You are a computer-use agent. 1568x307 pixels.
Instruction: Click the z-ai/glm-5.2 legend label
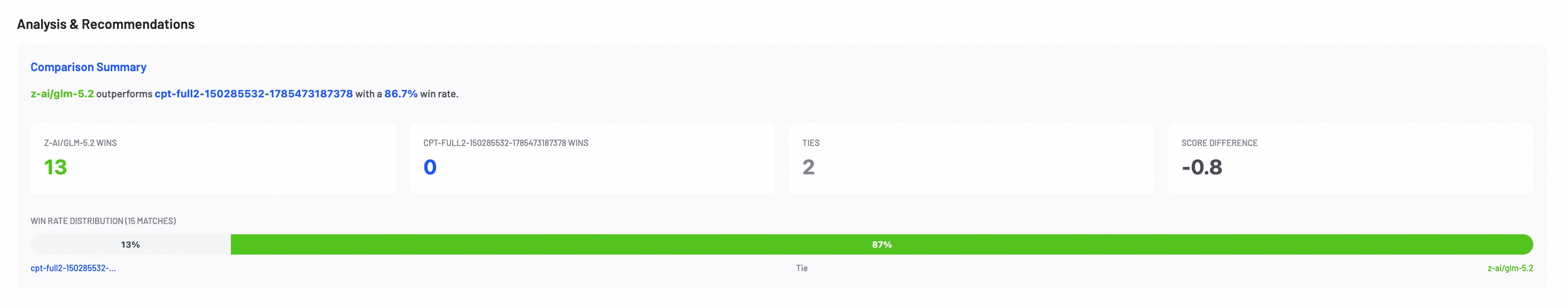point(1510,268)
